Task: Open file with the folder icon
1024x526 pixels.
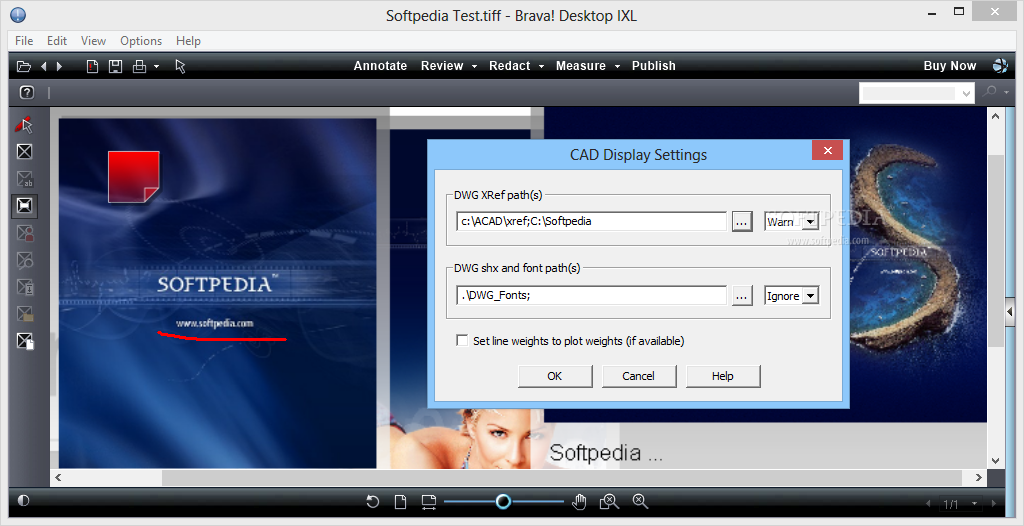Action: pos(24,66)
